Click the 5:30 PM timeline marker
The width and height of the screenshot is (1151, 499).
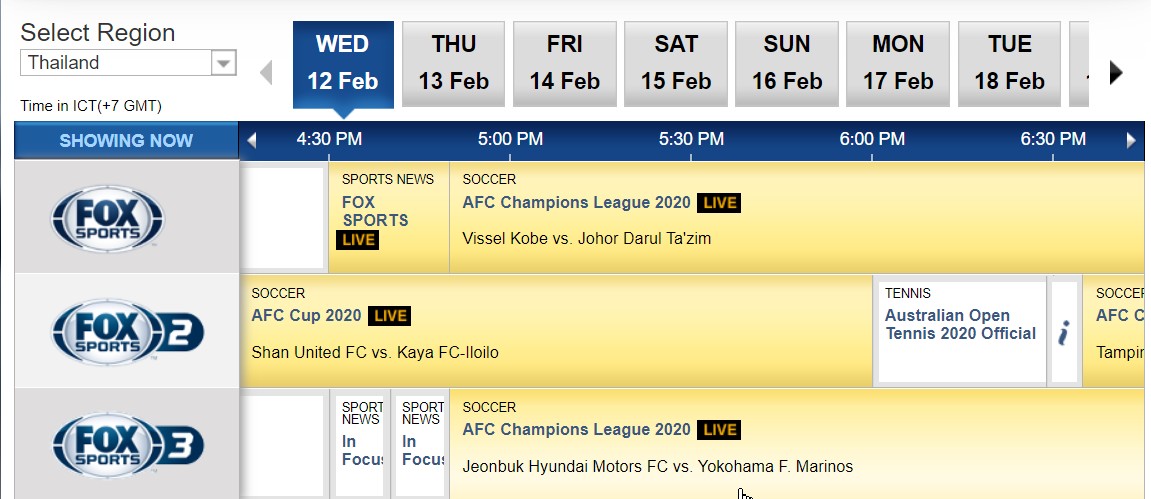690,140
